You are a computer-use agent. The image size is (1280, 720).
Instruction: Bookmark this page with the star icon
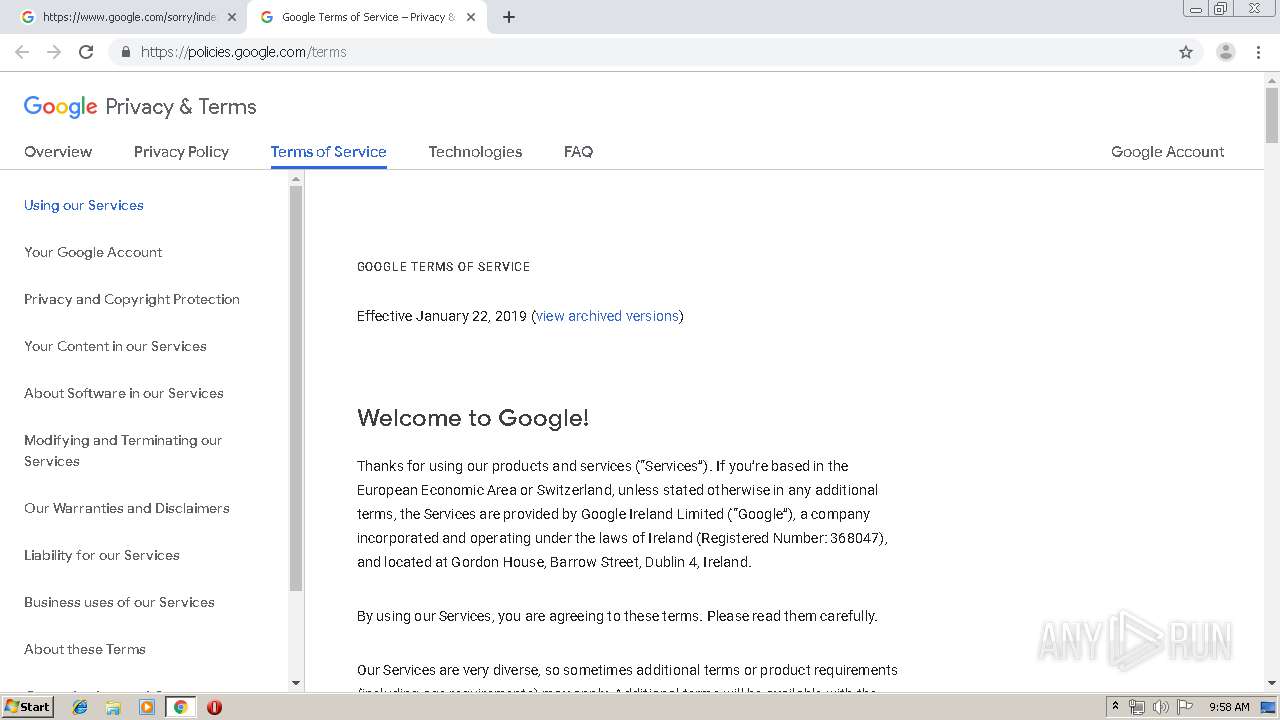click(1186, 52)
